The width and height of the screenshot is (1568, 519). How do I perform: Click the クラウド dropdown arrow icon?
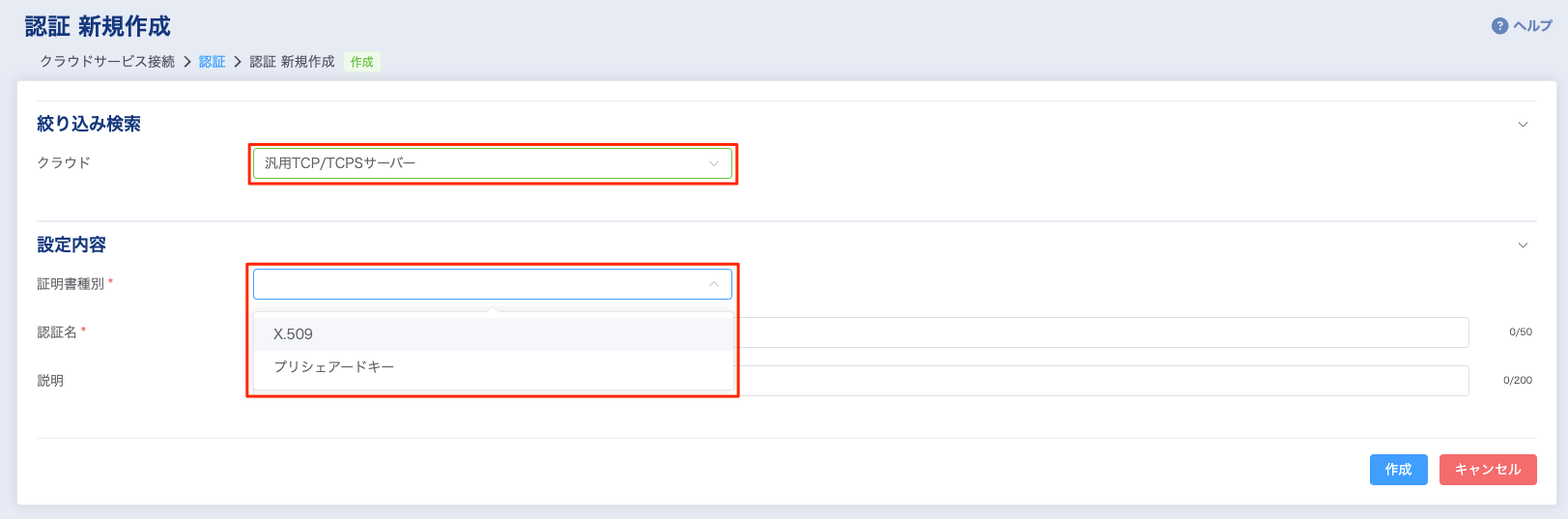[714, 163]
